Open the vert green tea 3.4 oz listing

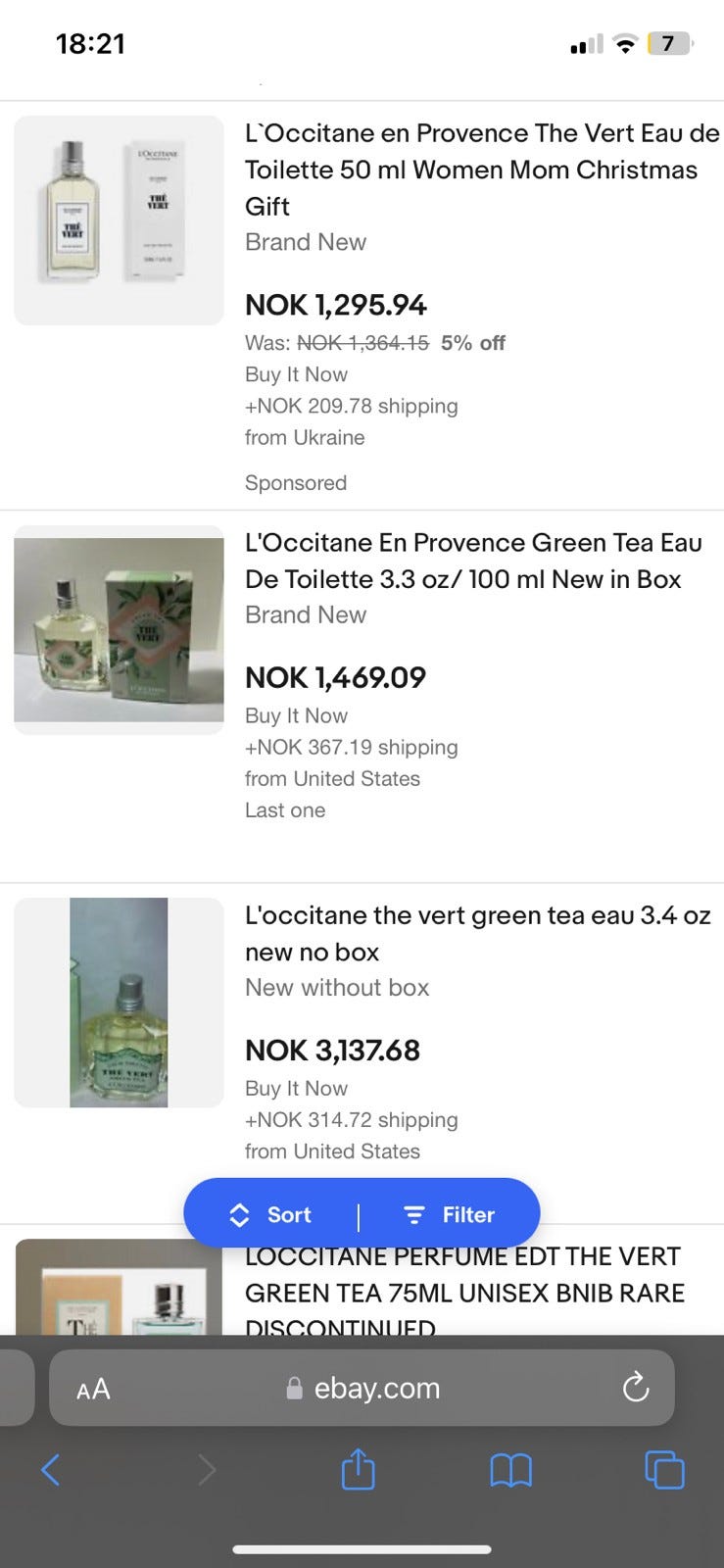(x=477, y=933)
